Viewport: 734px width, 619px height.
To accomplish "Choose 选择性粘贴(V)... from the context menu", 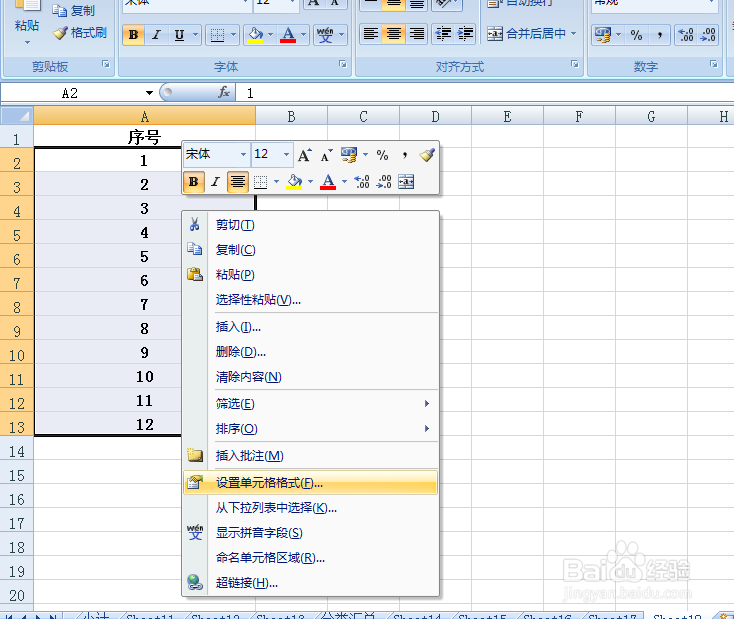I will click(310, 300).
